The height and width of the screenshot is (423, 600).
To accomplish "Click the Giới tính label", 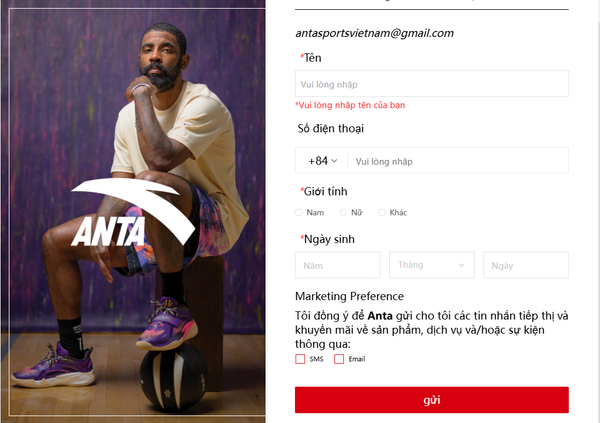I will coord(325,191).
